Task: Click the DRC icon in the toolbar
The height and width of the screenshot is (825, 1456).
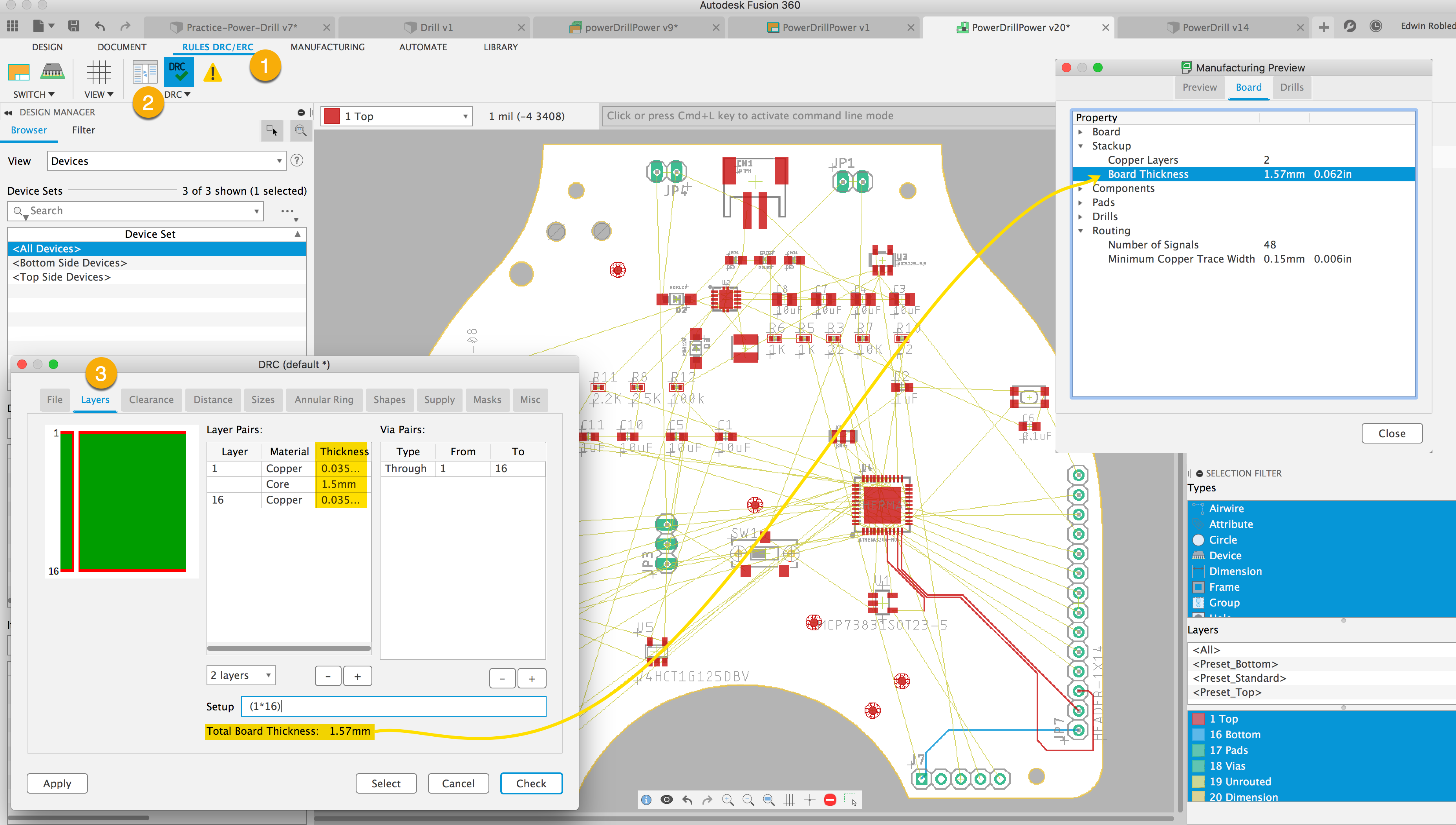Action: pos(177,74)
